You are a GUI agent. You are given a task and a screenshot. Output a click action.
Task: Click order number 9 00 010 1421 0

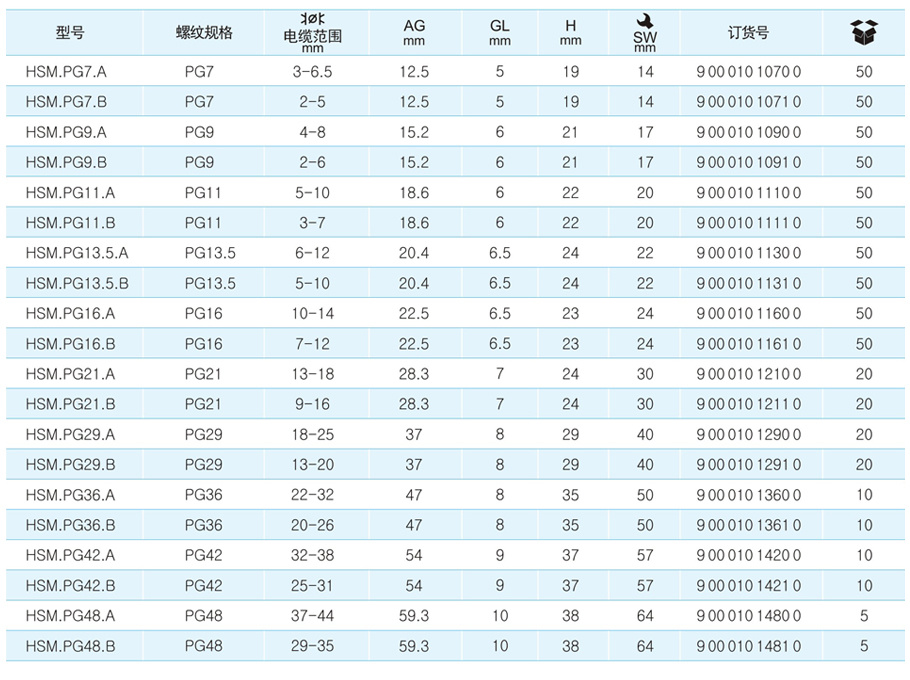click(749, 585)
